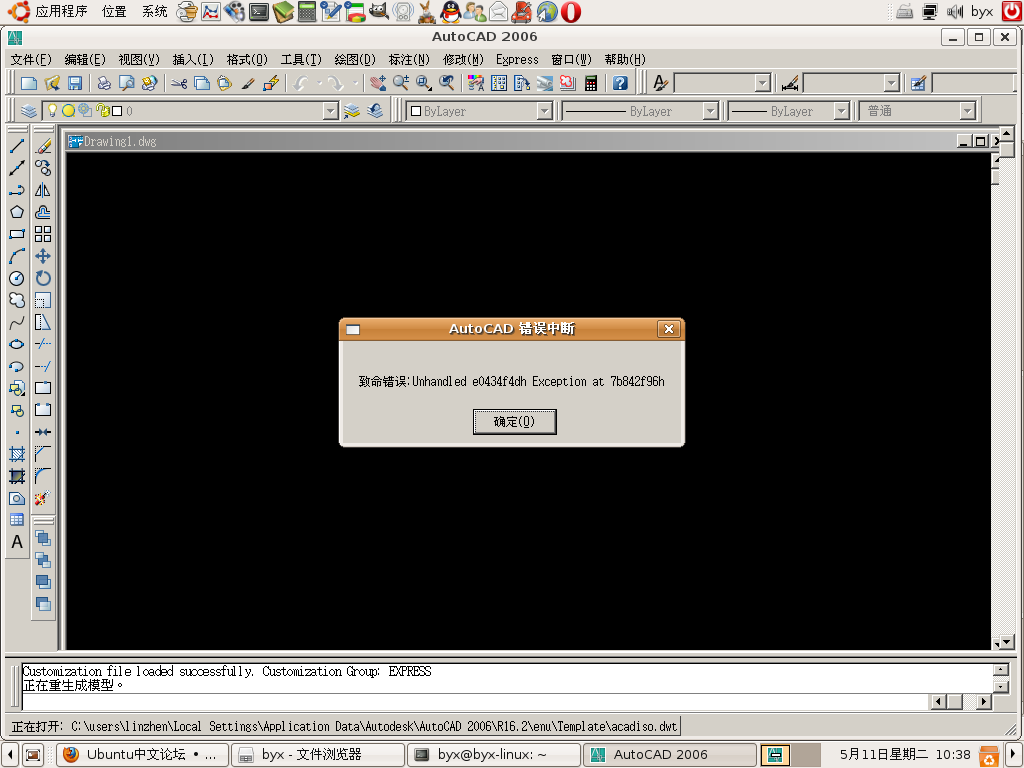
Task: Expand the dimension style dropdown arrow
Action: (892, 83)
